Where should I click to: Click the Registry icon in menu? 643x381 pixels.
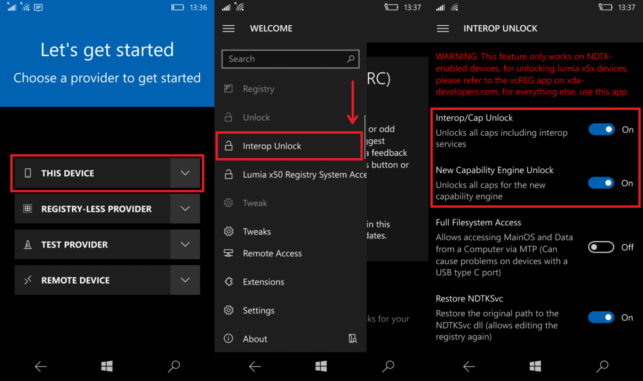pyautogui.click(x=228, y=89)
